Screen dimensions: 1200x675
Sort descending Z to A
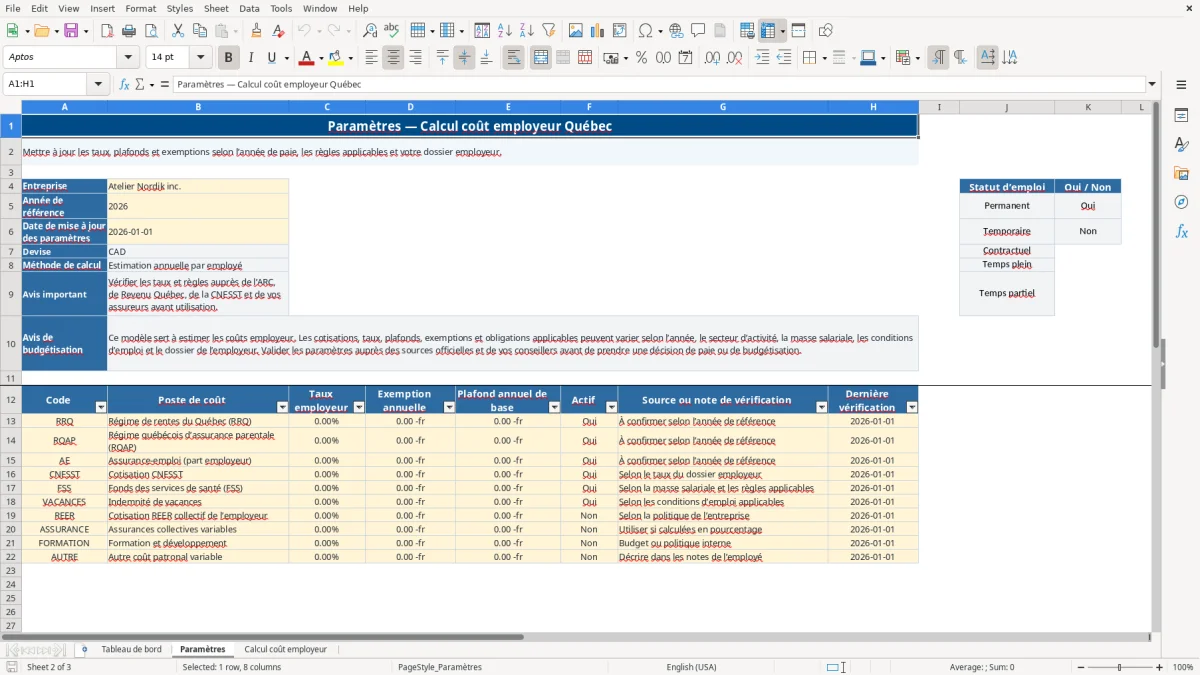(526, 31)
